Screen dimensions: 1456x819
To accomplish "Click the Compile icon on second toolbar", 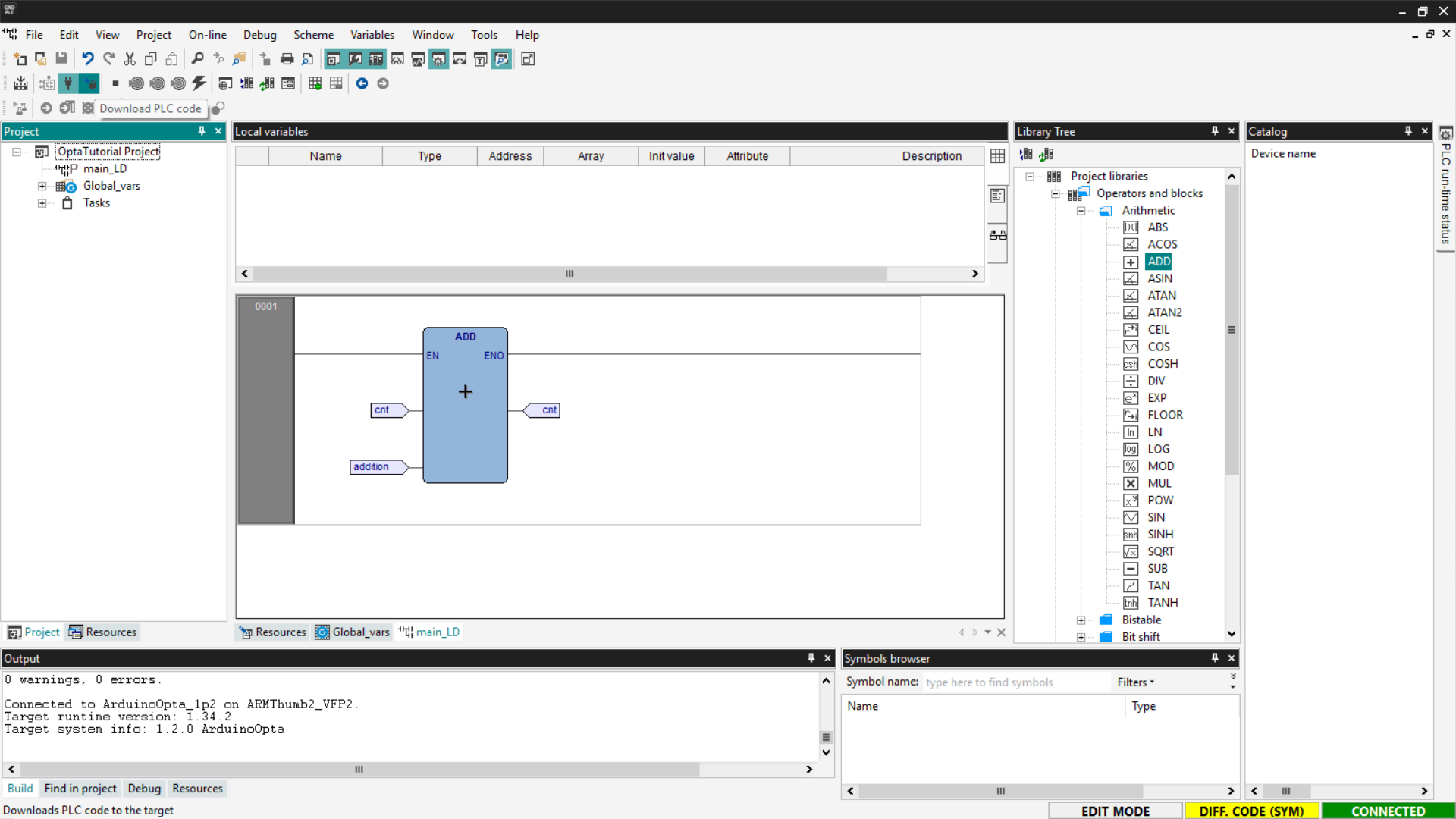I will (20, 83).
